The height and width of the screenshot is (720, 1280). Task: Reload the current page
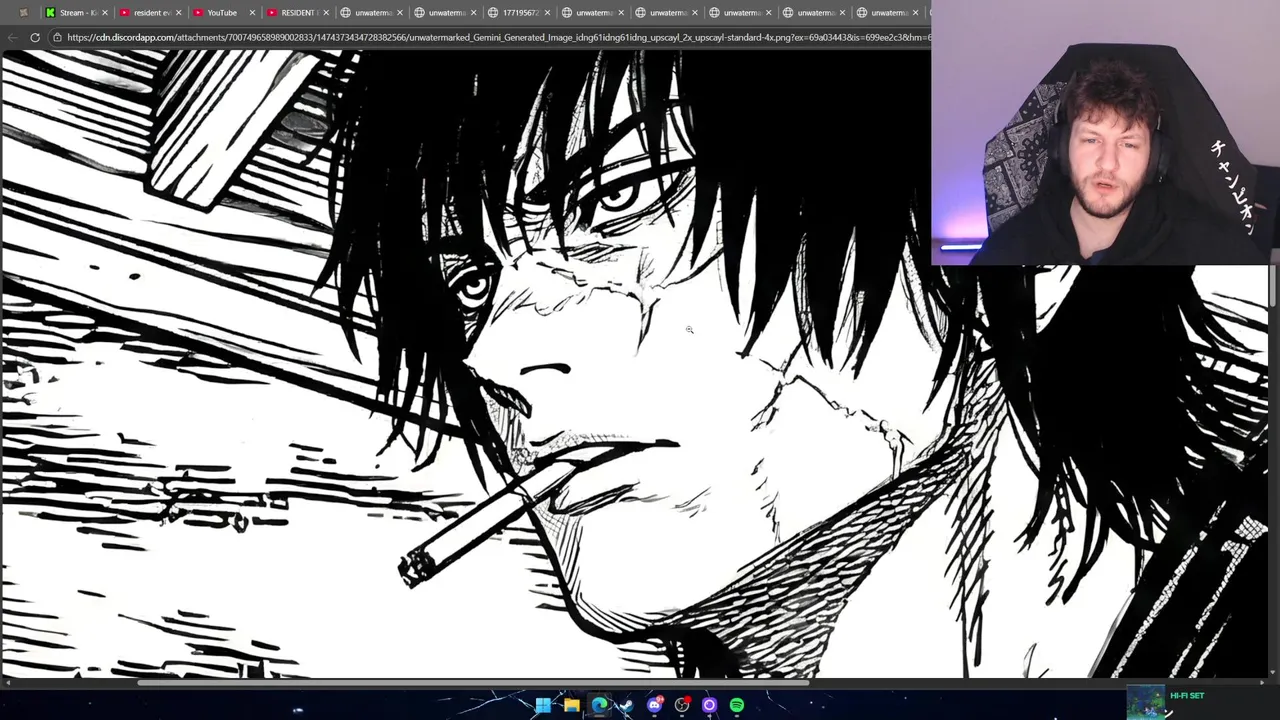click(x=35, y=37)
